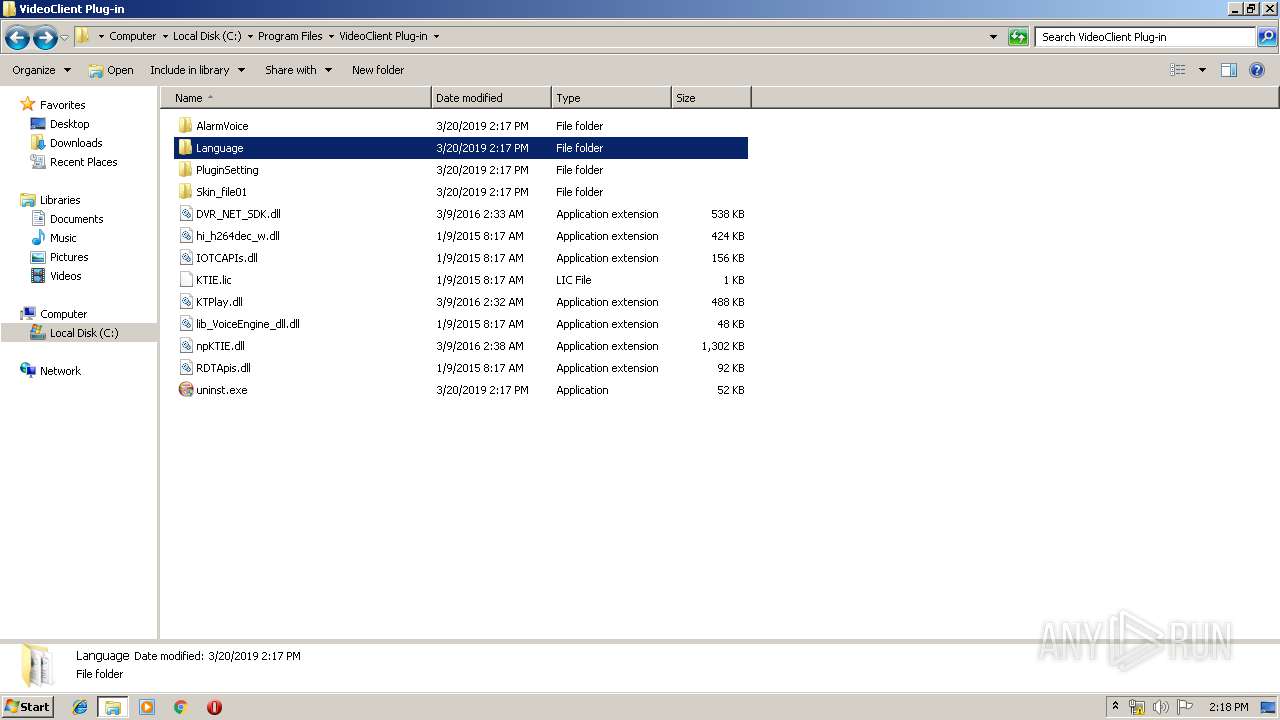Click the network tray icon
The image size is (1280, 720).
click(1137, 707)
